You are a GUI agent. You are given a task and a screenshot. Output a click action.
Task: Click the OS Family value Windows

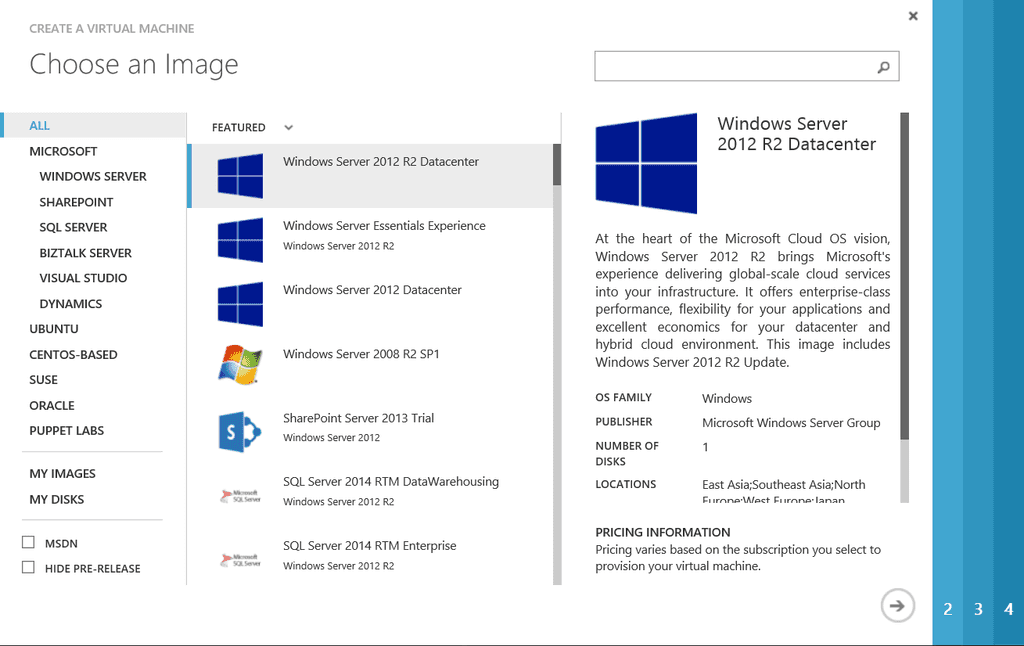(727, 398)
